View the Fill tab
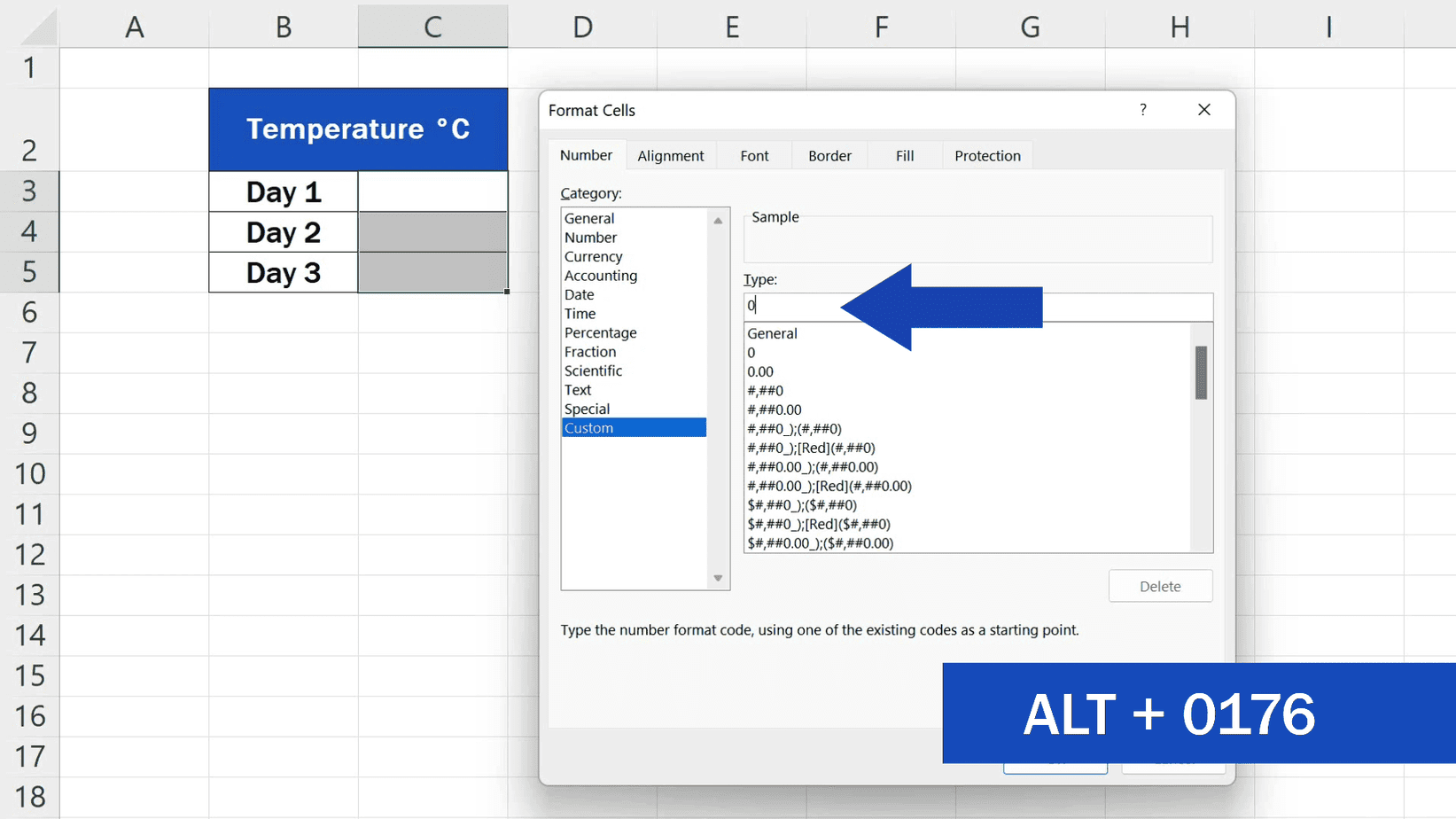The width and height of the screenshot is (1456, 819). [x=904, y=155]
